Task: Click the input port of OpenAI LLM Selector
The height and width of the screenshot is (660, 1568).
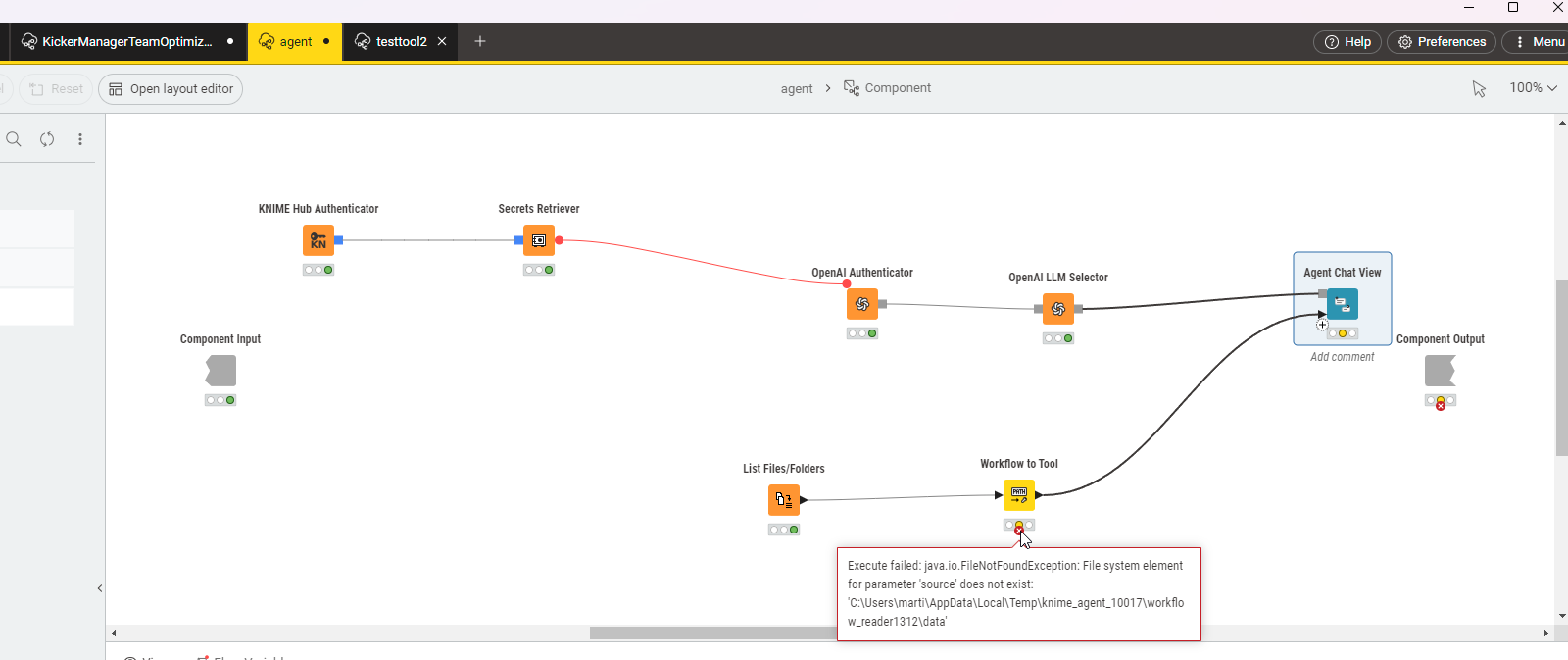Action: coord(1039,309)
